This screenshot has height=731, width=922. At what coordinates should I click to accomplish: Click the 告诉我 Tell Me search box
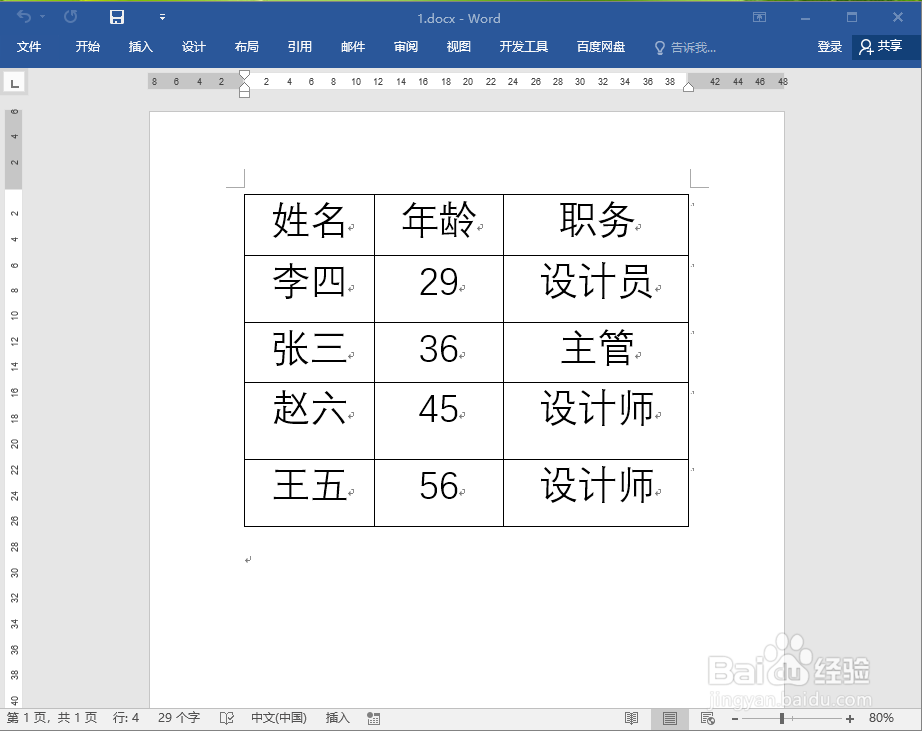[x=690, y=46]
